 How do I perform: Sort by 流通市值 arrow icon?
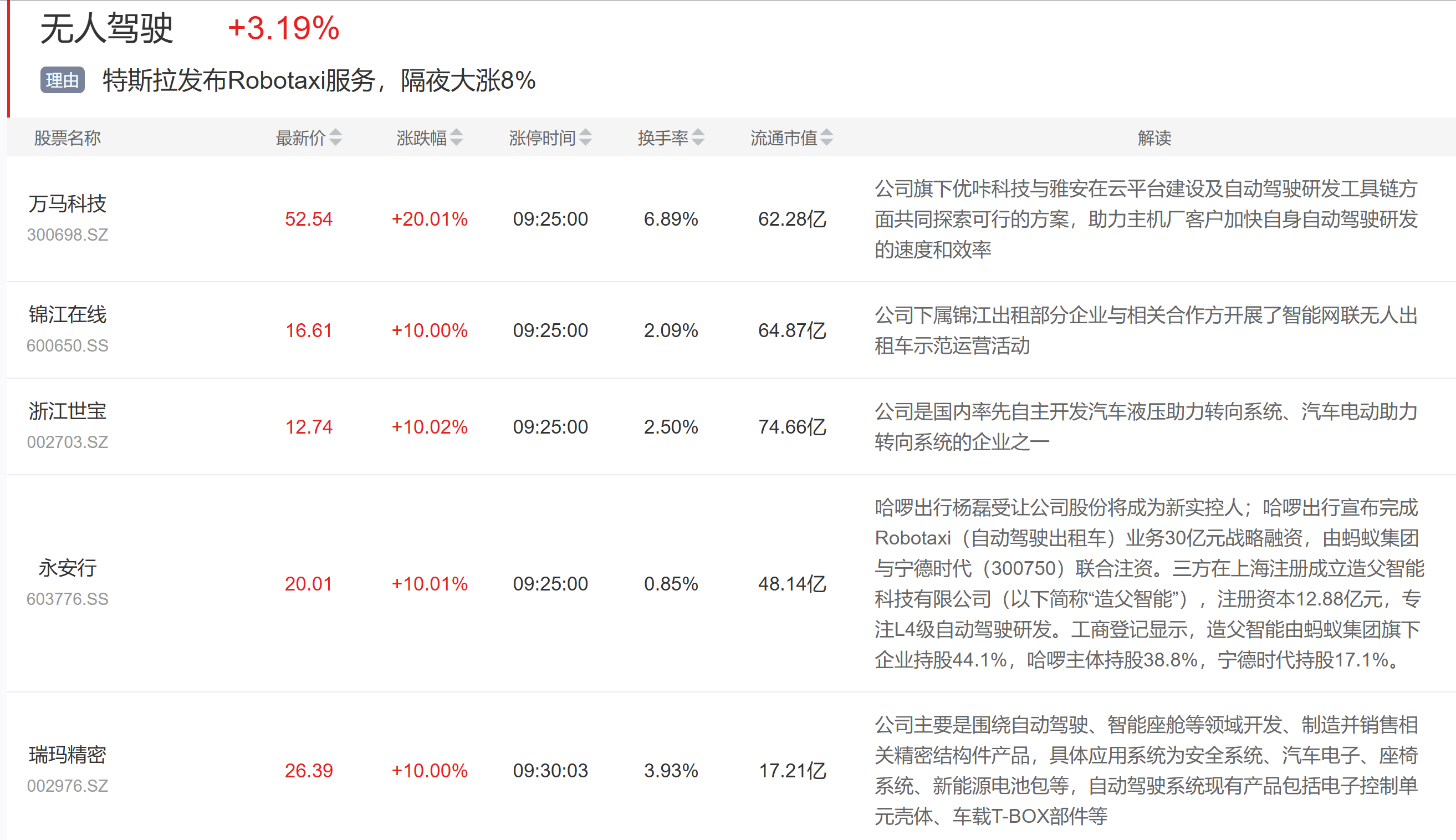point(826,138)
